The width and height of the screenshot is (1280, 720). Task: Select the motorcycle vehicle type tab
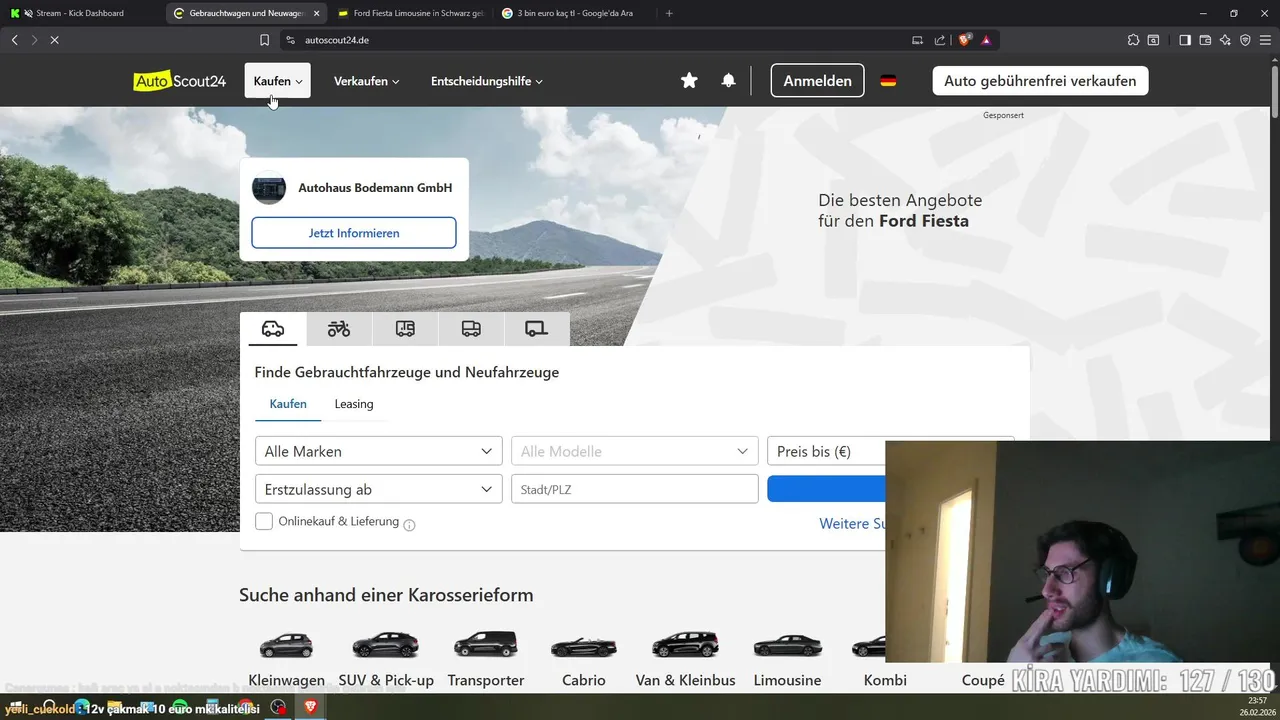pos(339,328)
